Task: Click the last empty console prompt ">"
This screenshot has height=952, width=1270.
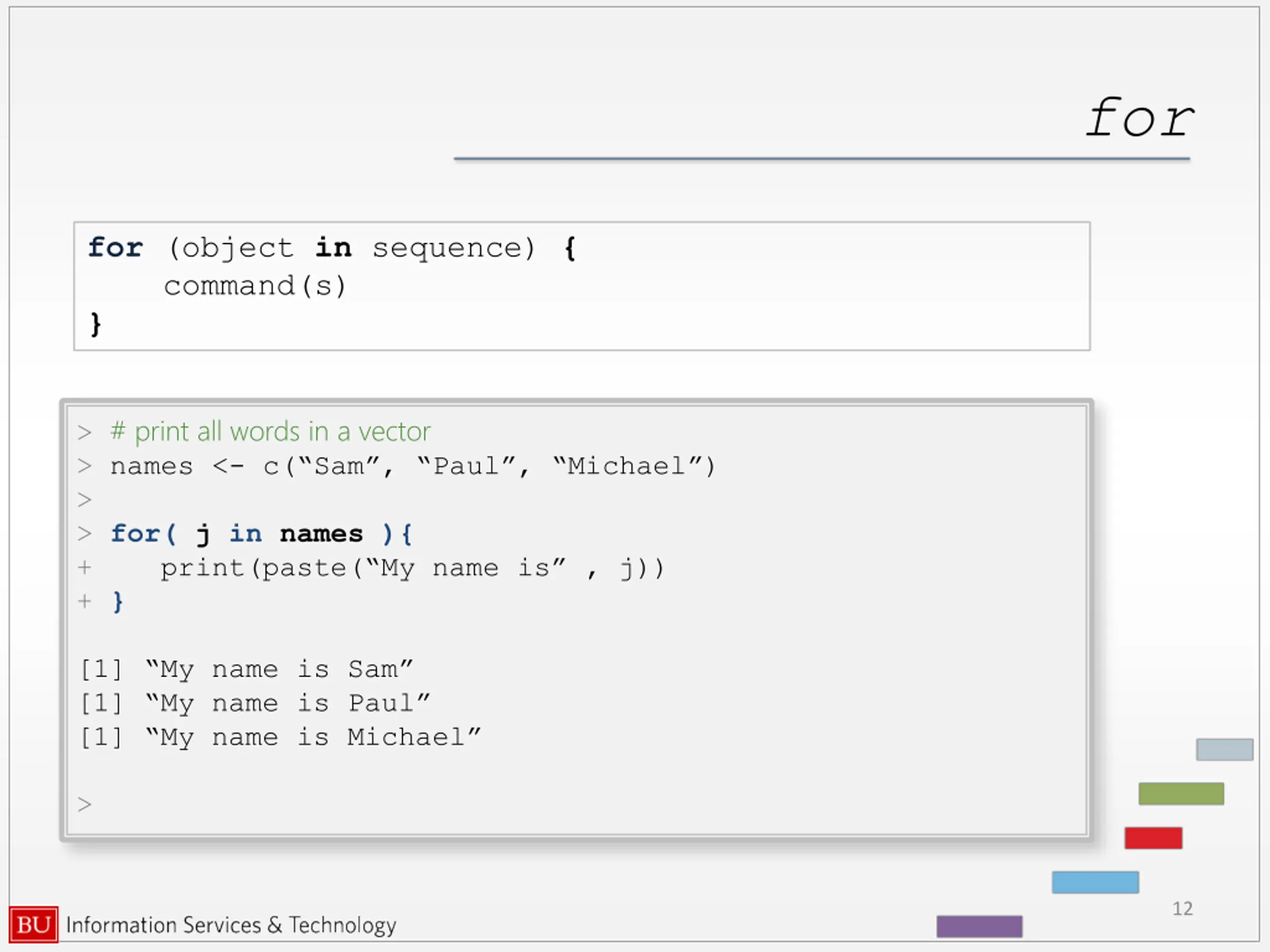Action: click(x=84, y=805)
